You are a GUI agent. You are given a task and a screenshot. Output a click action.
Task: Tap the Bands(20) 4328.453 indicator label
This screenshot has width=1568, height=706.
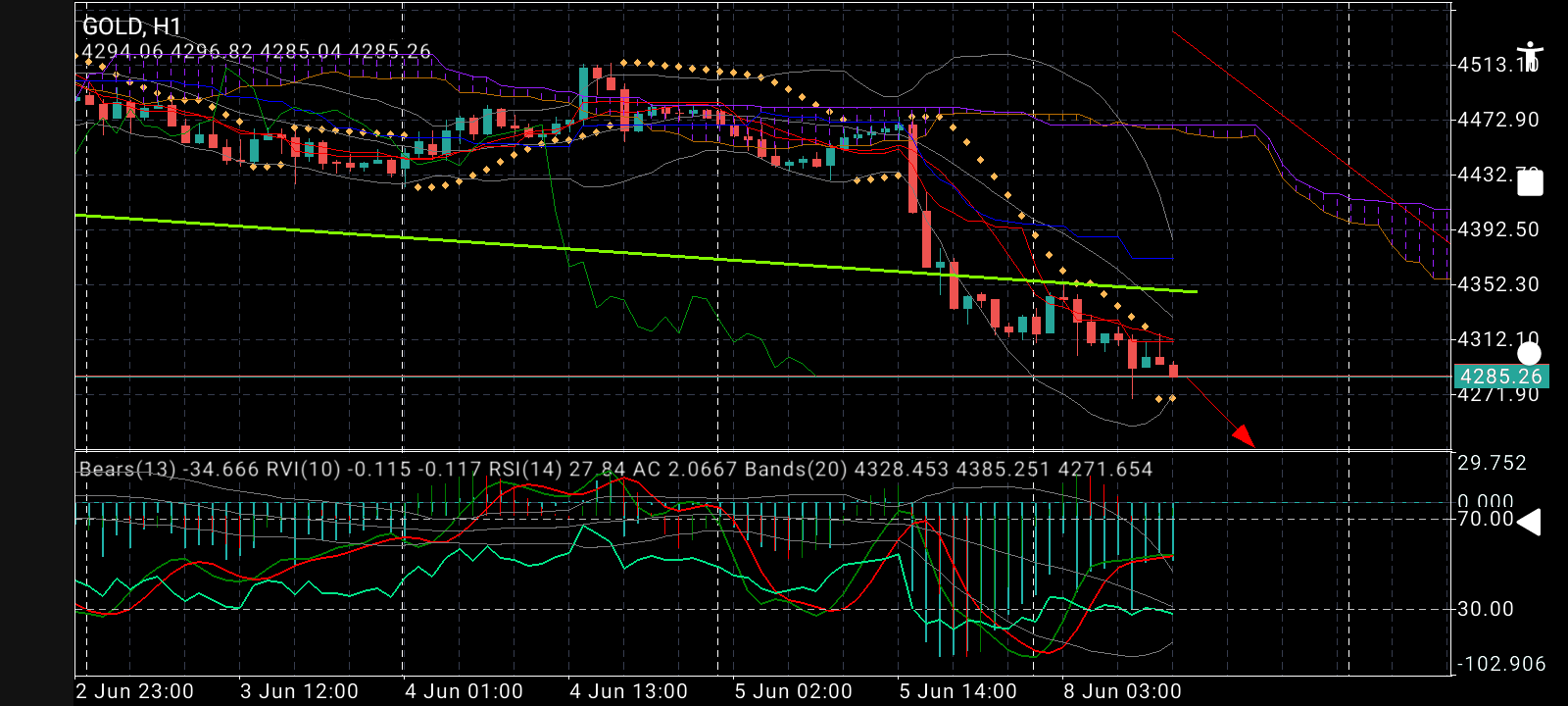click(949, 470)
